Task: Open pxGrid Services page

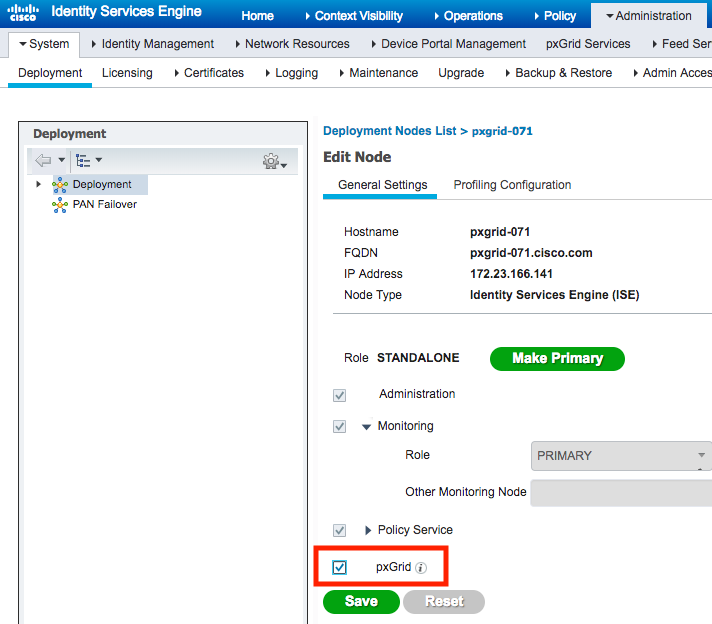Action: 588,44
